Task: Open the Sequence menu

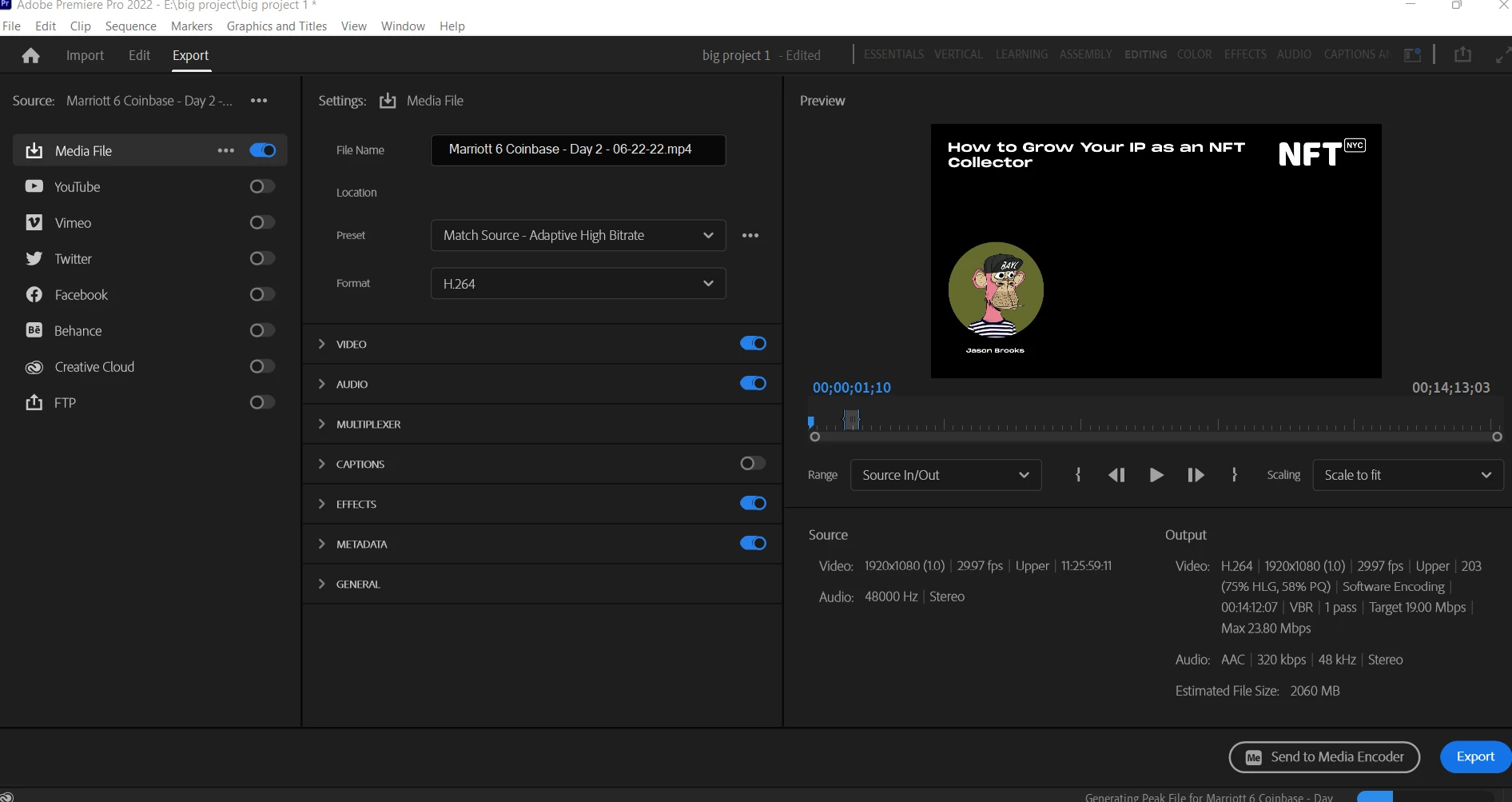Action: (131, 26)
